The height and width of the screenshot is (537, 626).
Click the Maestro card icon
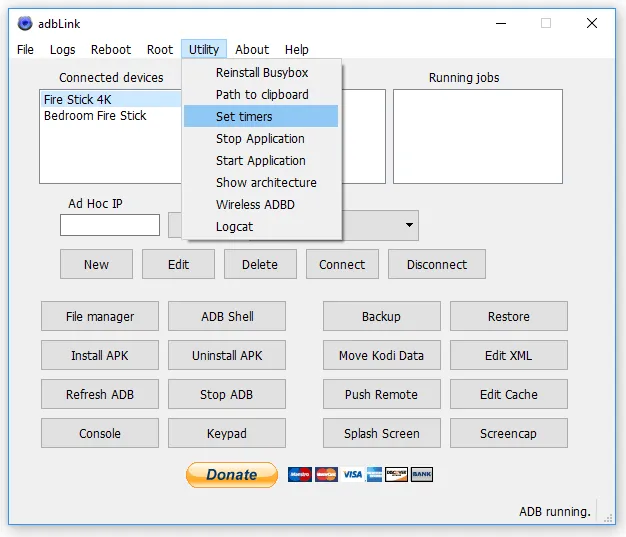[x=300, y=474]
